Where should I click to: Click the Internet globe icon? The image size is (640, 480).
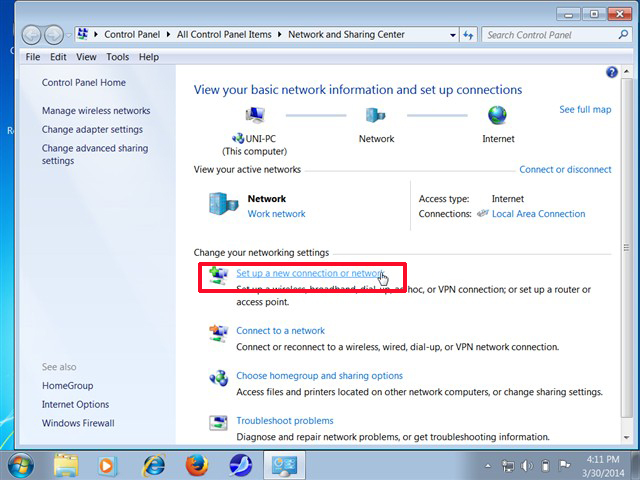(x=497, y=115)
